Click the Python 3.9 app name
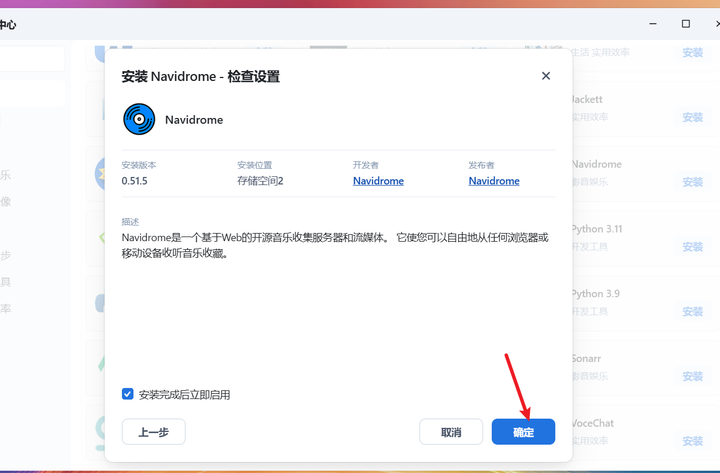Screen dimensions: 720x473 pos(596,293)
